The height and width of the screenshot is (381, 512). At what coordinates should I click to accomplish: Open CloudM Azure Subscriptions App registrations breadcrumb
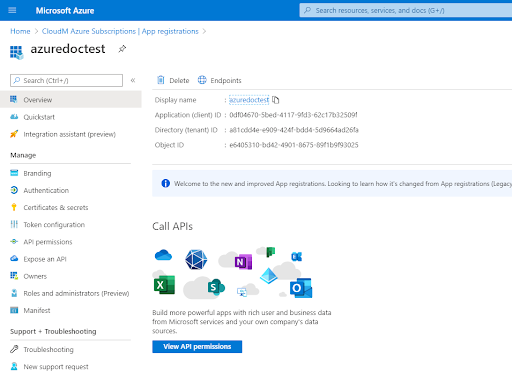[120, 31]
